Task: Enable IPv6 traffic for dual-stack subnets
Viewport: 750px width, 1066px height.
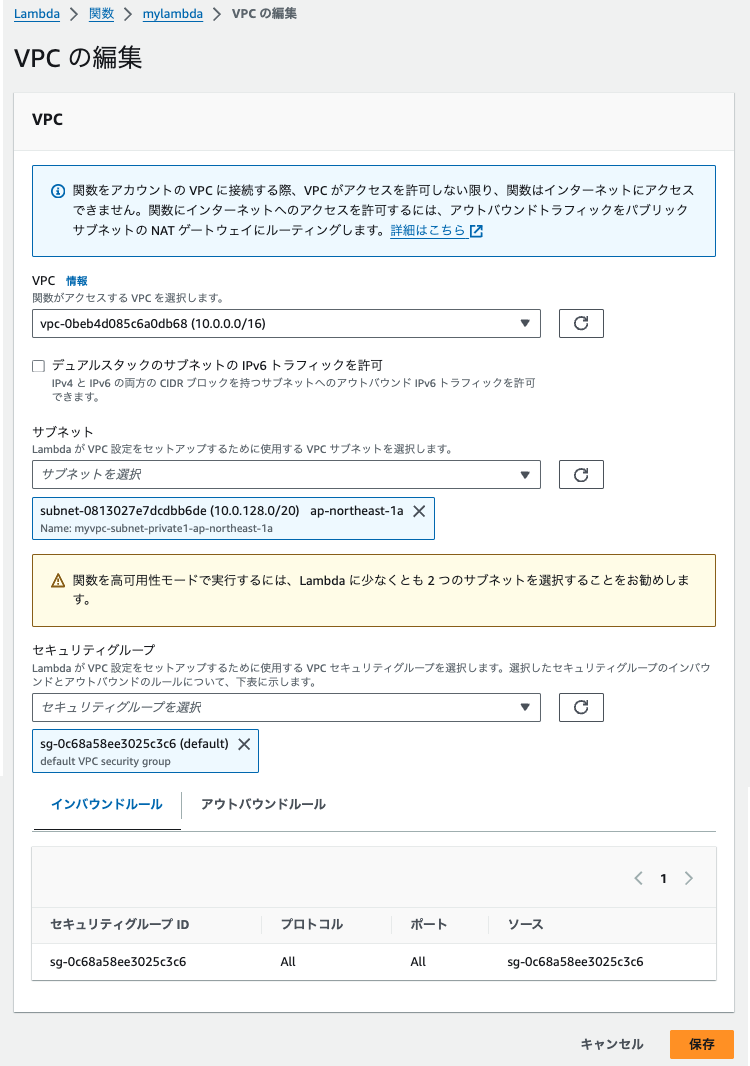Action: 37,365
